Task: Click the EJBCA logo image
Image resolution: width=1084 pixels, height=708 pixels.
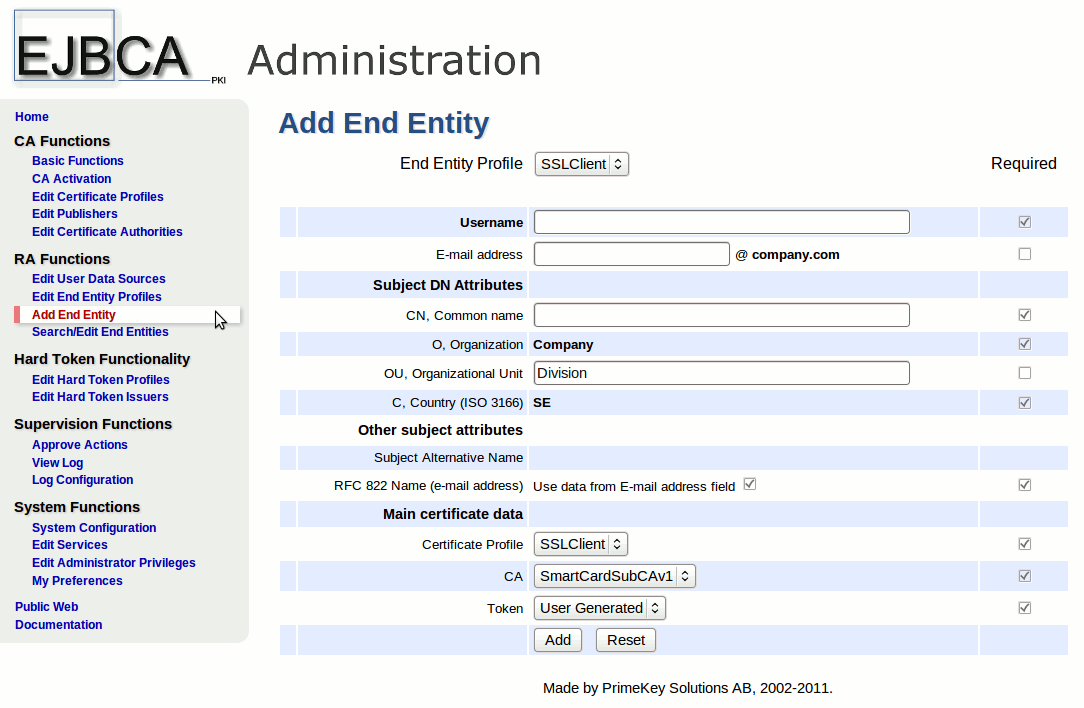Action: tap(119, 48)
